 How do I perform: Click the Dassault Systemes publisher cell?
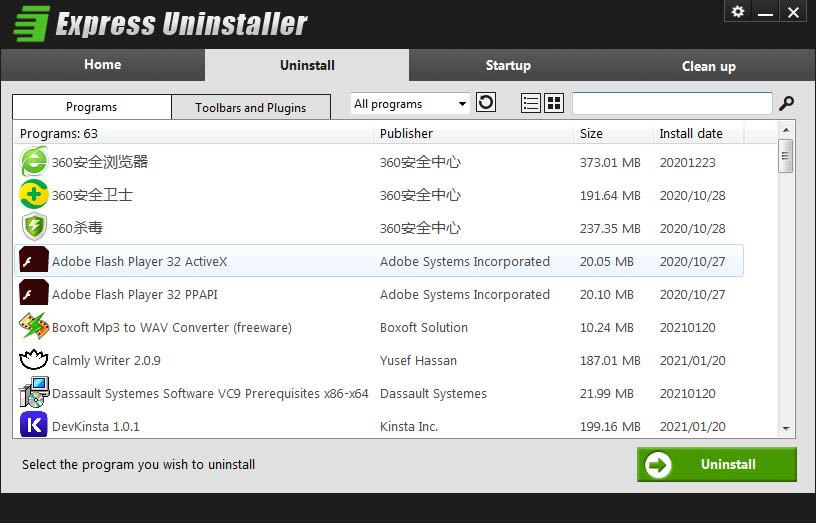[x=433, y=393]
